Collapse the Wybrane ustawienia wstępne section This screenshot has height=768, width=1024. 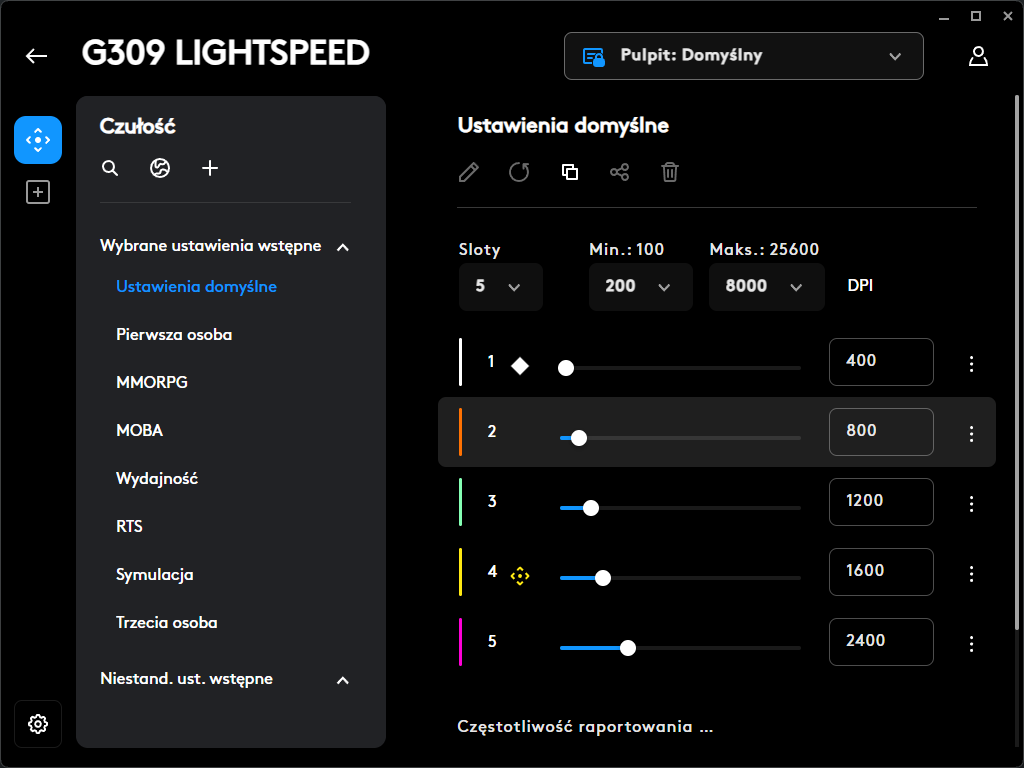343,247
